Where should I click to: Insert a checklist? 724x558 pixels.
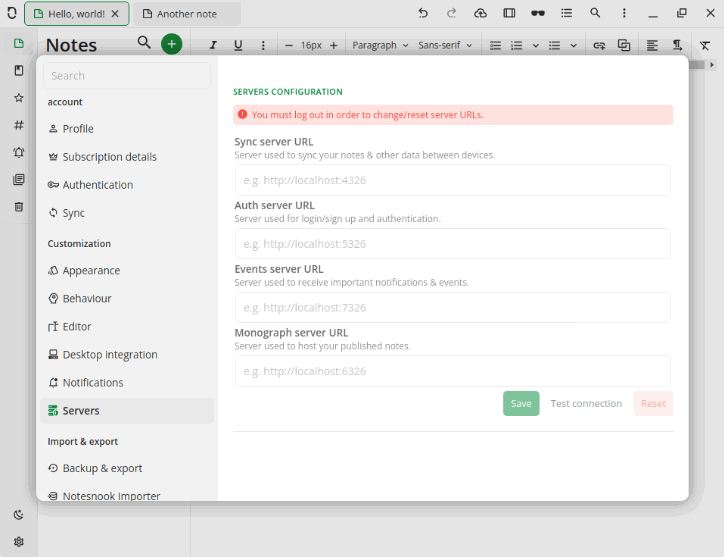(495, 45)
